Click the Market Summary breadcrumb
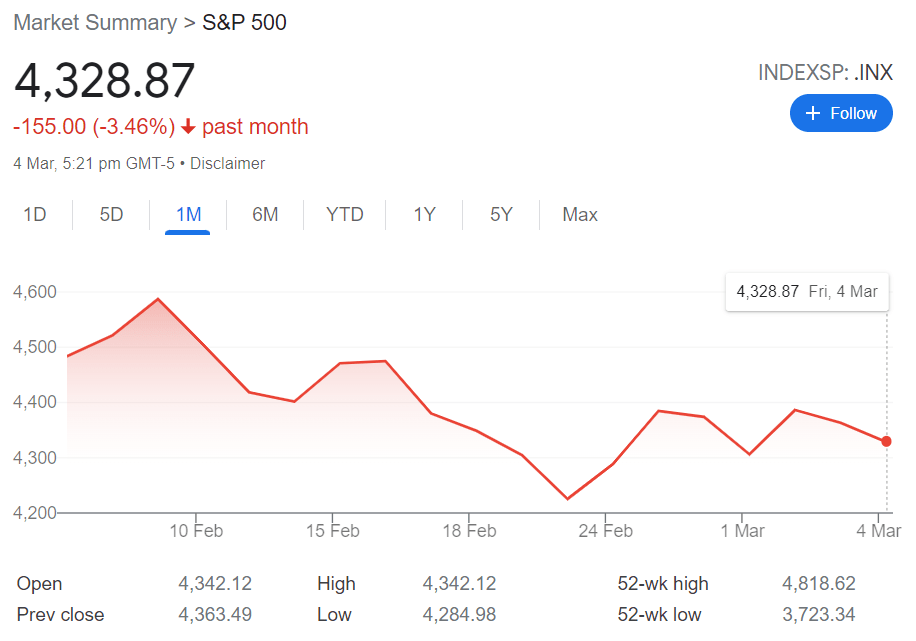The image size is (916, 641). click(95, 22)
